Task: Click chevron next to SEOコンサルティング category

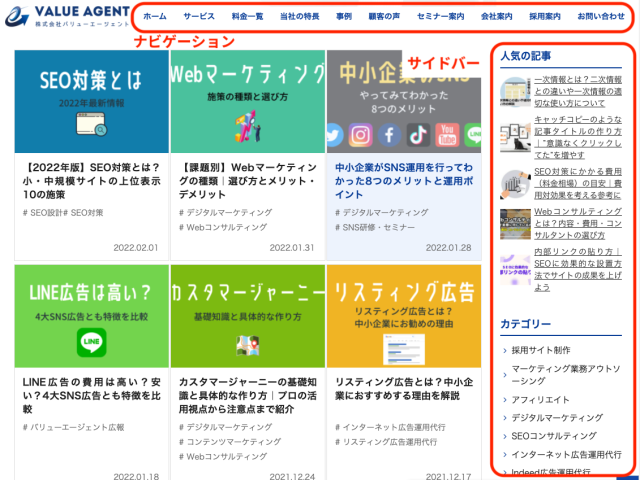Action: [505, 436]
